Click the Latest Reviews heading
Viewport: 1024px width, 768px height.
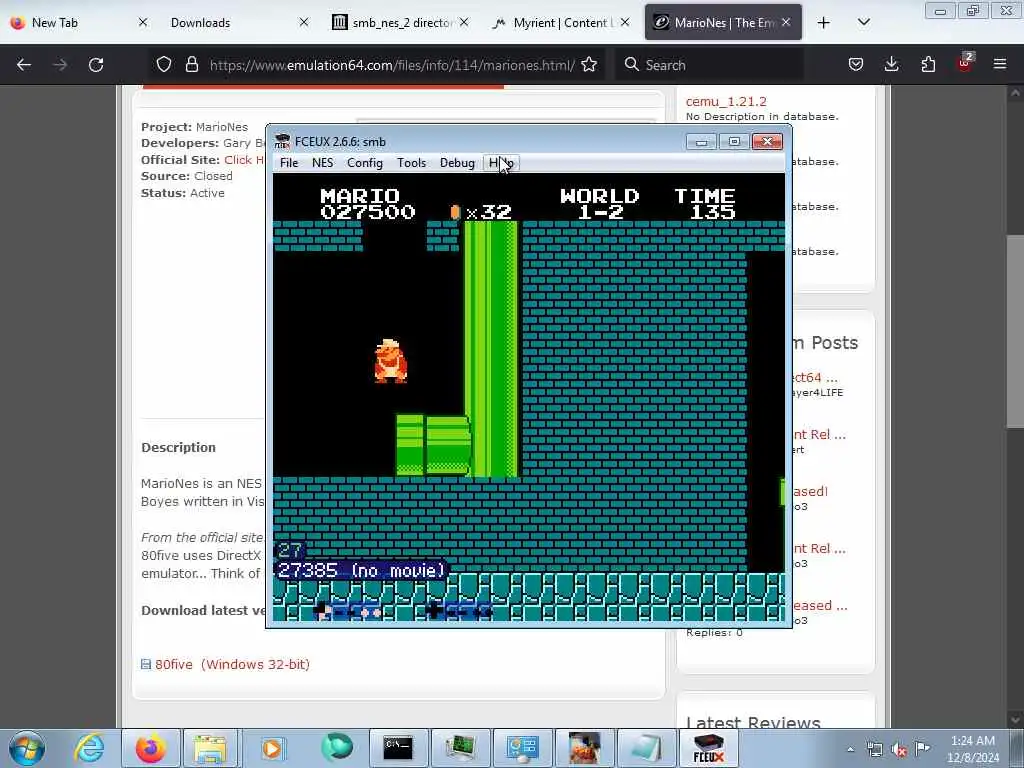[x=753, y=722]
